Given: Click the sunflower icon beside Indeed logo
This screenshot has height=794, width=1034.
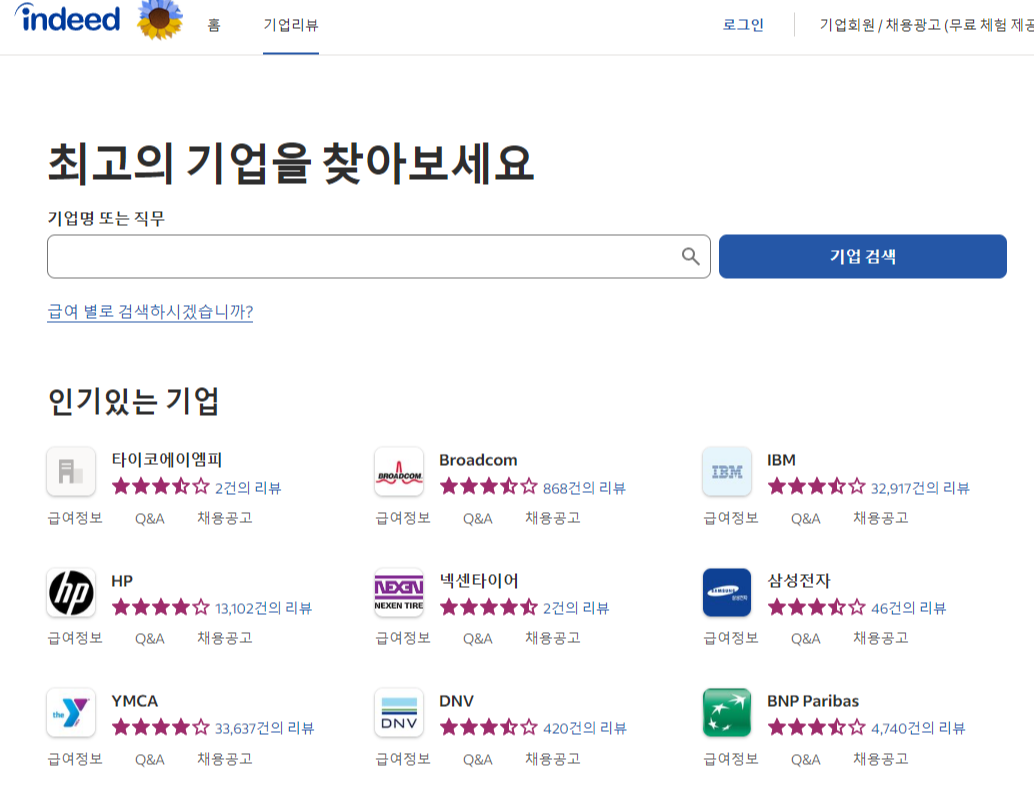Looking at the screenshot, I should point(160,19).
